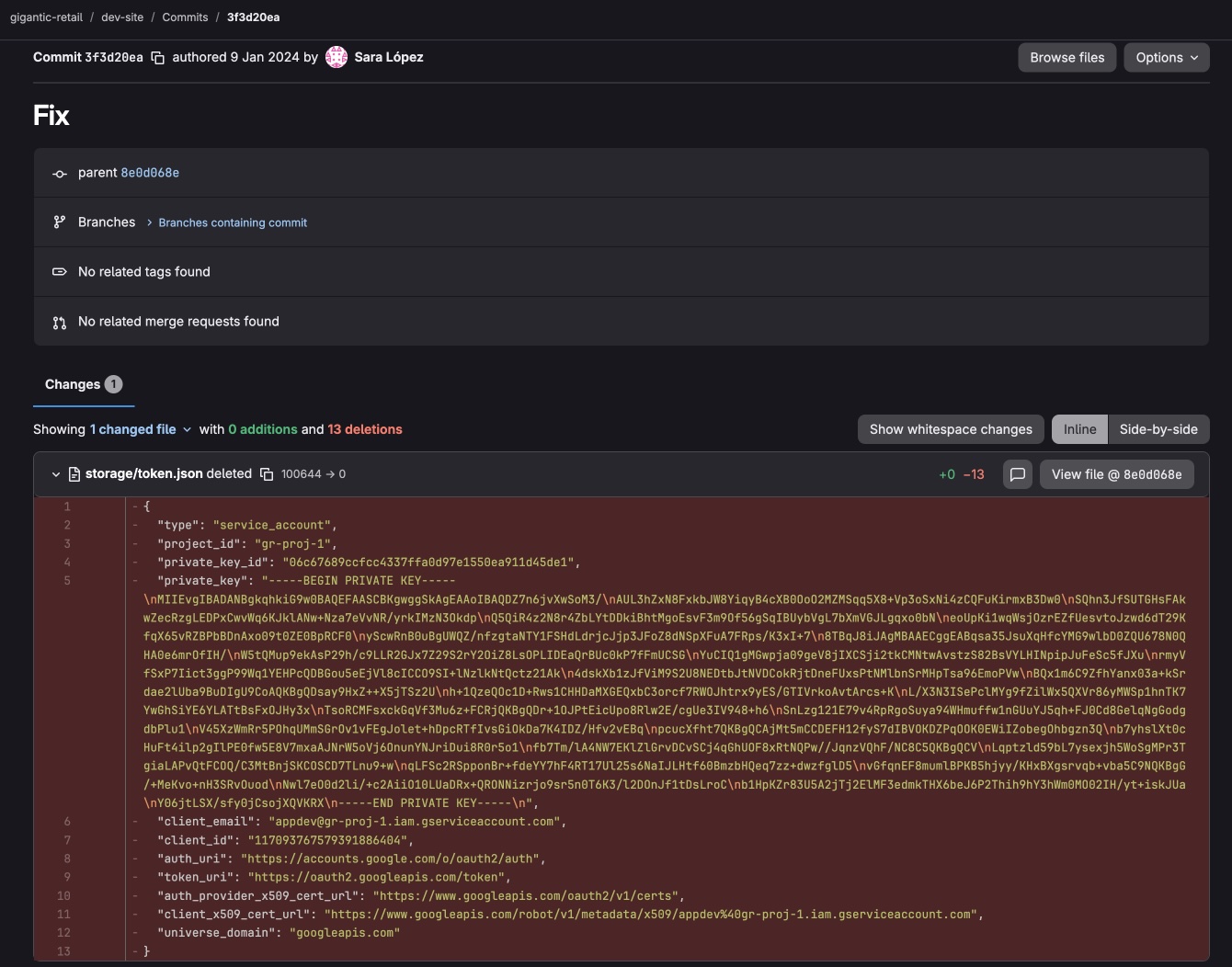Click the merge request icon
The width and height of the screenshot is (1232, 967).
click(x=59, y=322)
